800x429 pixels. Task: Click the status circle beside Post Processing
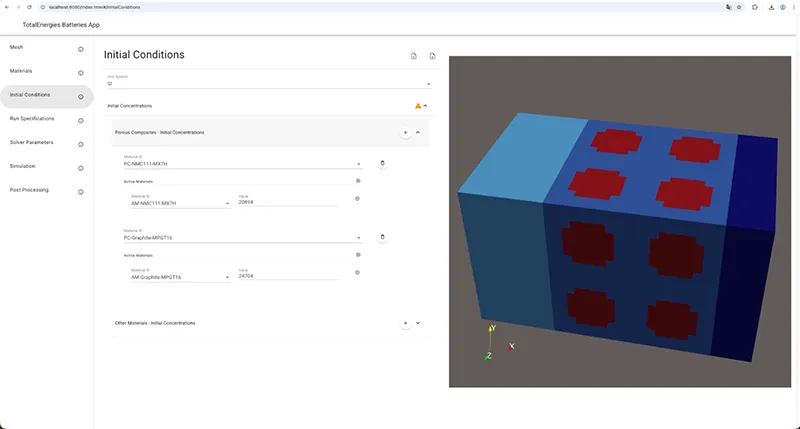81,192
